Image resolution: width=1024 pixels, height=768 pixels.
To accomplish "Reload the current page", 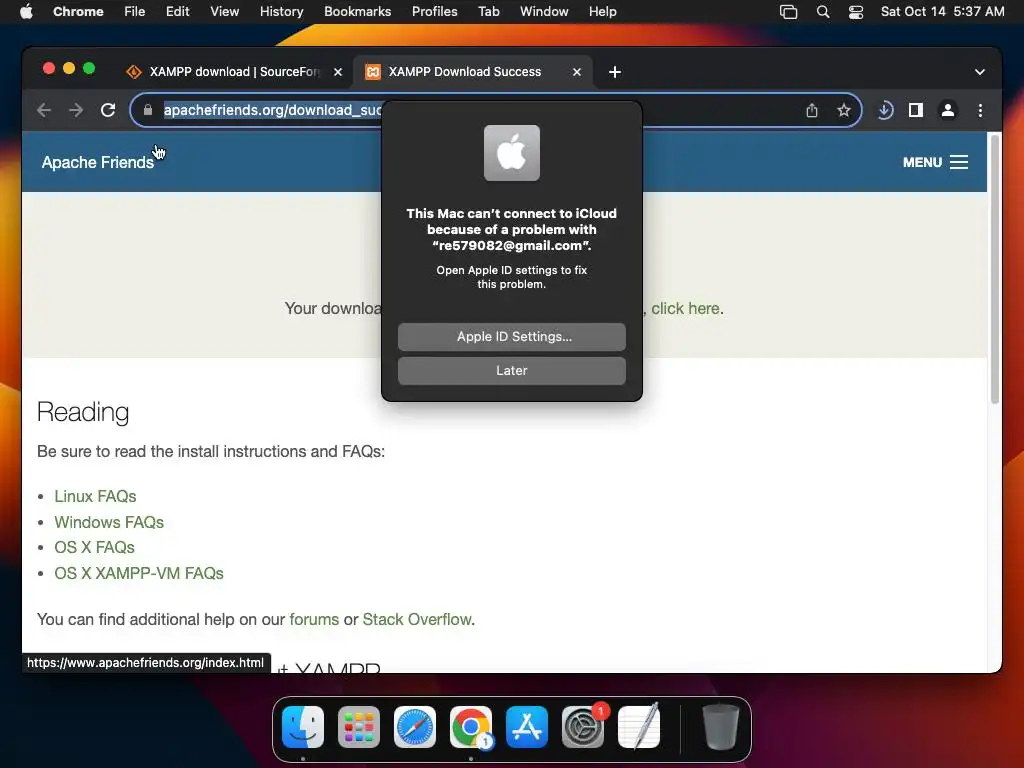I will [108, 110].
